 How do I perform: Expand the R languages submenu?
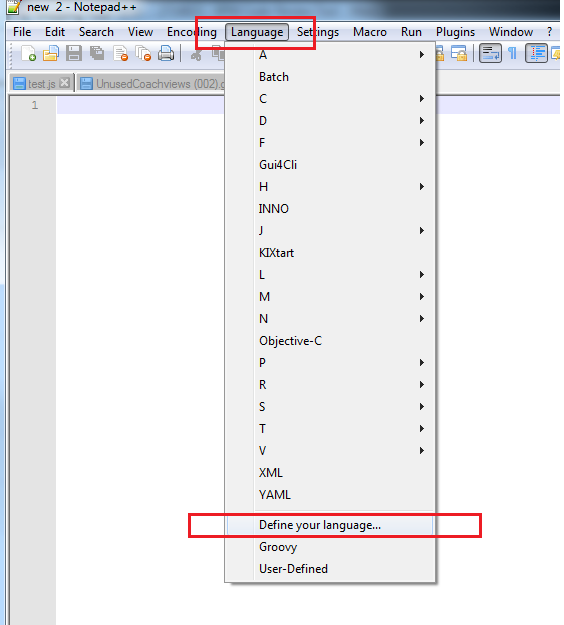click(330, 385)
